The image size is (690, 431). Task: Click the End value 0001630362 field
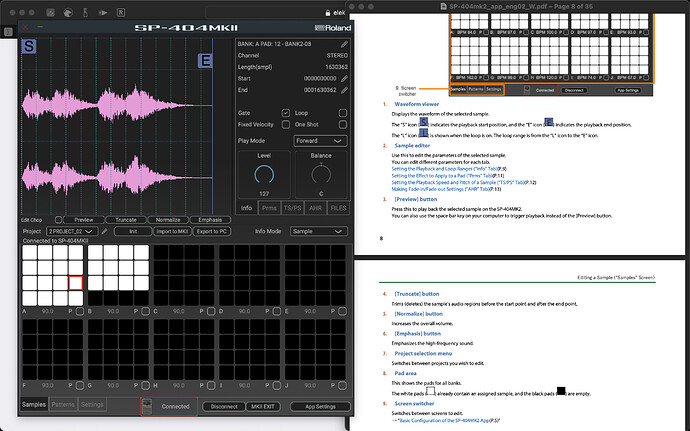[320, 90]
